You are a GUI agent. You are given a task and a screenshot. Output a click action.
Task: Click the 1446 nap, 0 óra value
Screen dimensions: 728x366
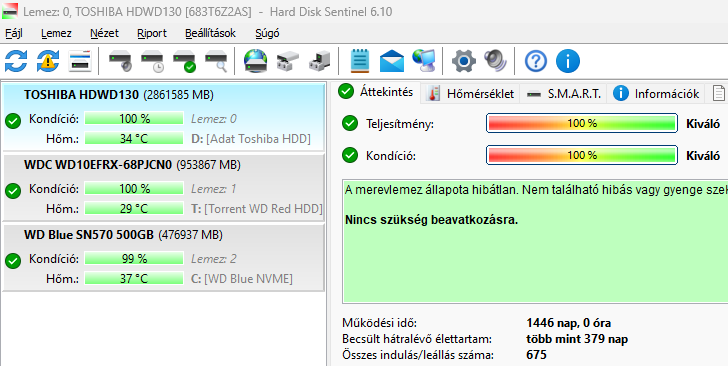[x=568, y=323]
